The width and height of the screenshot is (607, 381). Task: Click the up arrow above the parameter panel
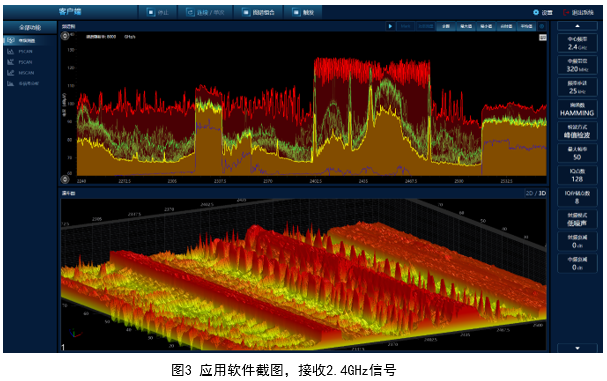pos(577,26)
